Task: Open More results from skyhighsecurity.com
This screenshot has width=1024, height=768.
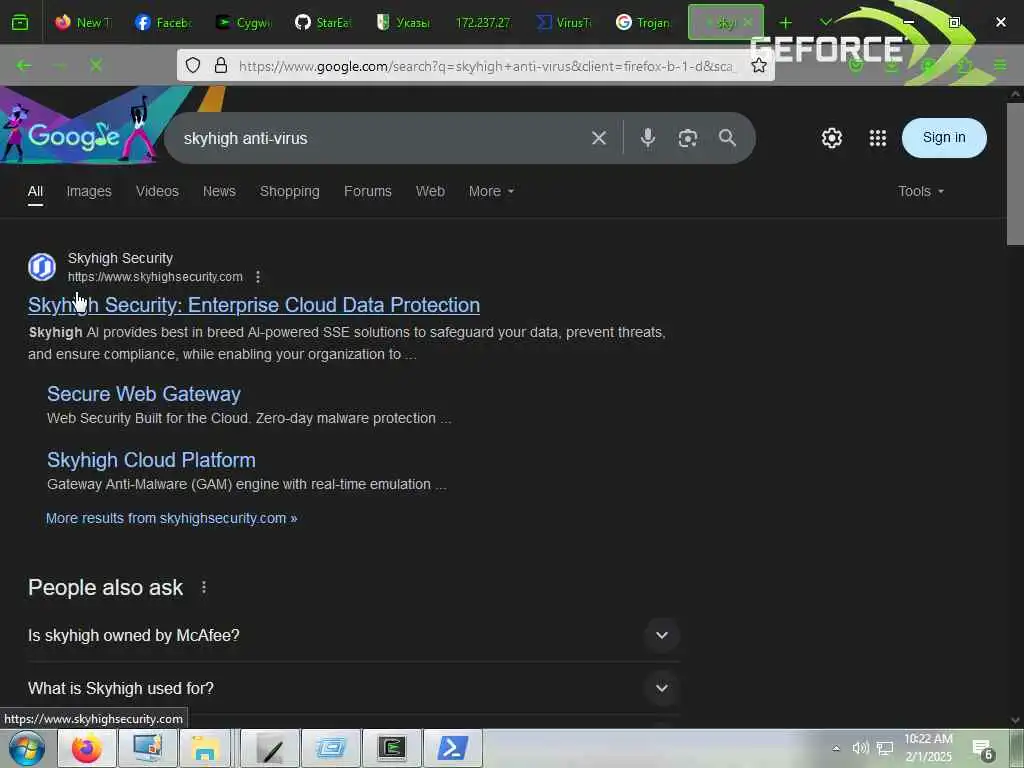Action: [x=172, y=518]
